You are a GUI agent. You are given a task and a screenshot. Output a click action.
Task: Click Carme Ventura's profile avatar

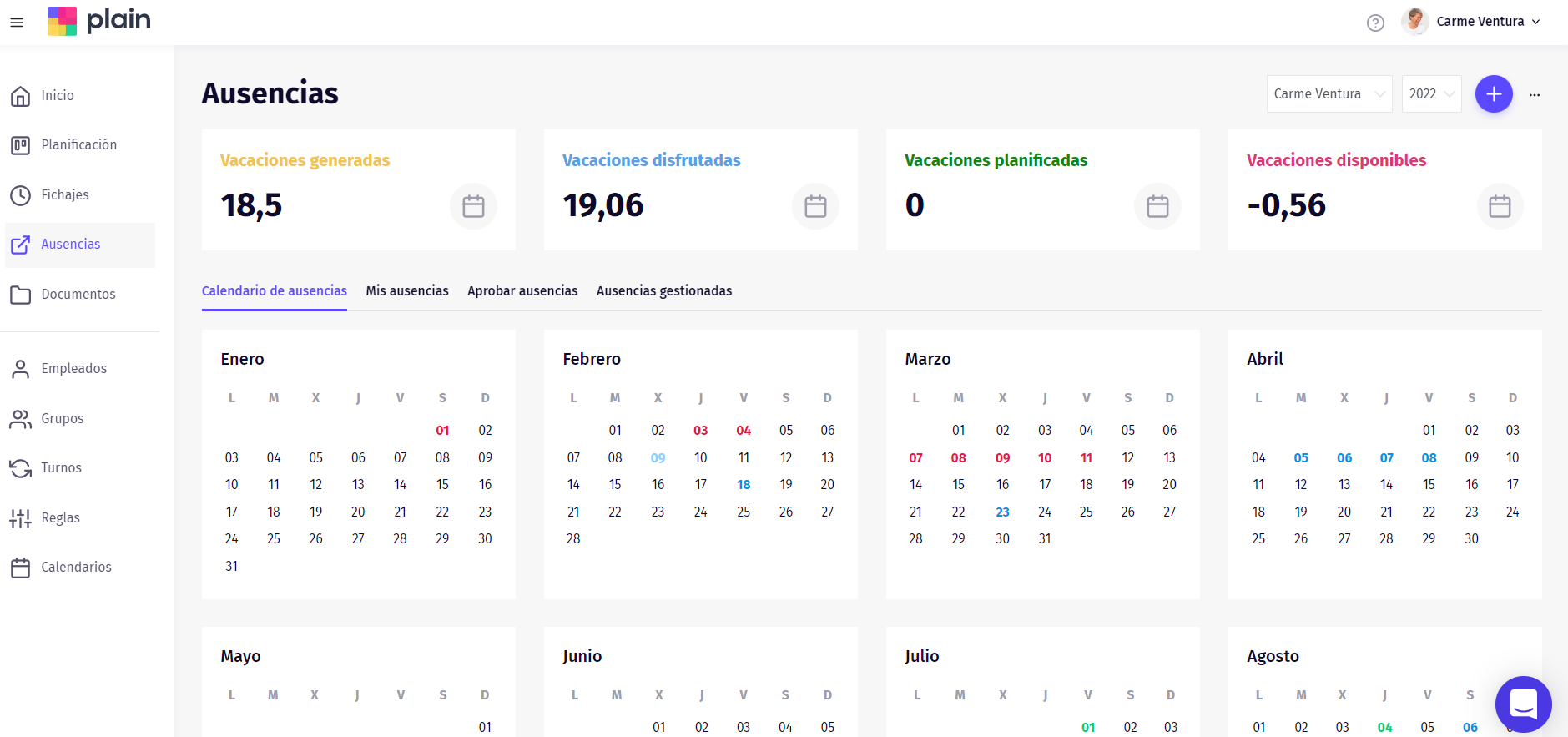point(1415,22)
